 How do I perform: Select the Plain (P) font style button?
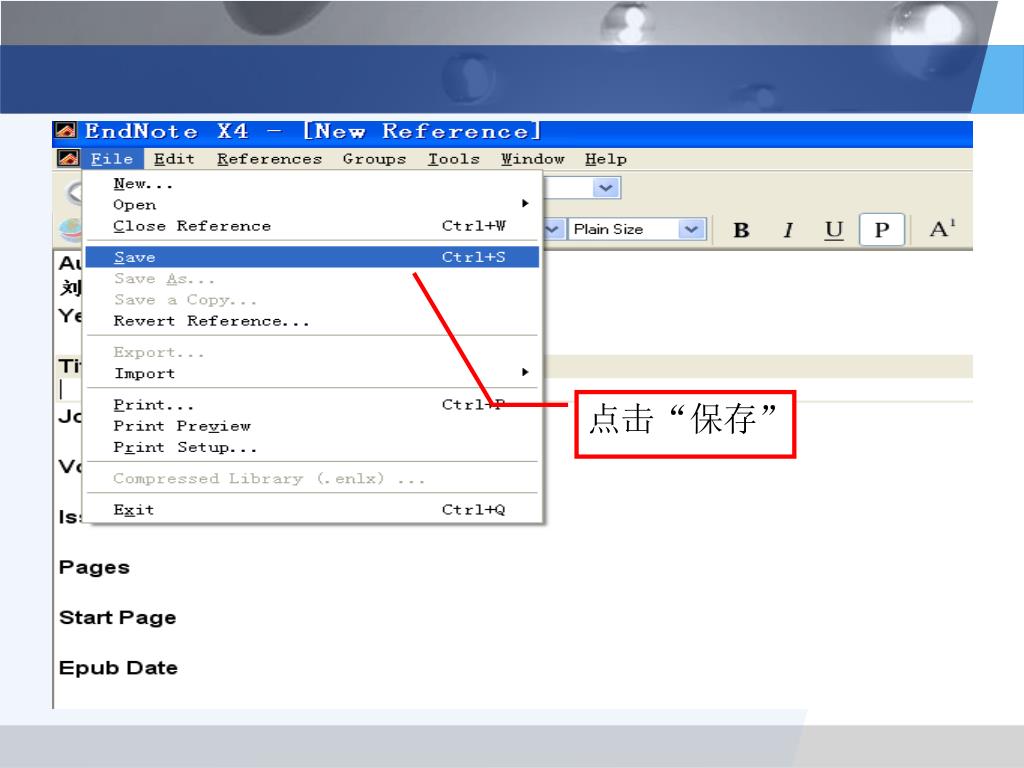coord(882,230)
